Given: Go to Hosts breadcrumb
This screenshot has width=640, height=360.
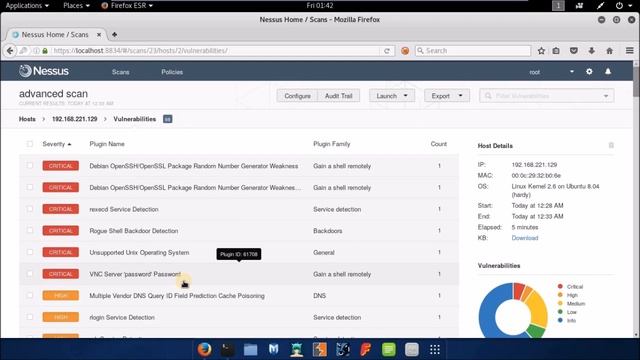Looking at the screenshot, I should [x=27, y=119].
